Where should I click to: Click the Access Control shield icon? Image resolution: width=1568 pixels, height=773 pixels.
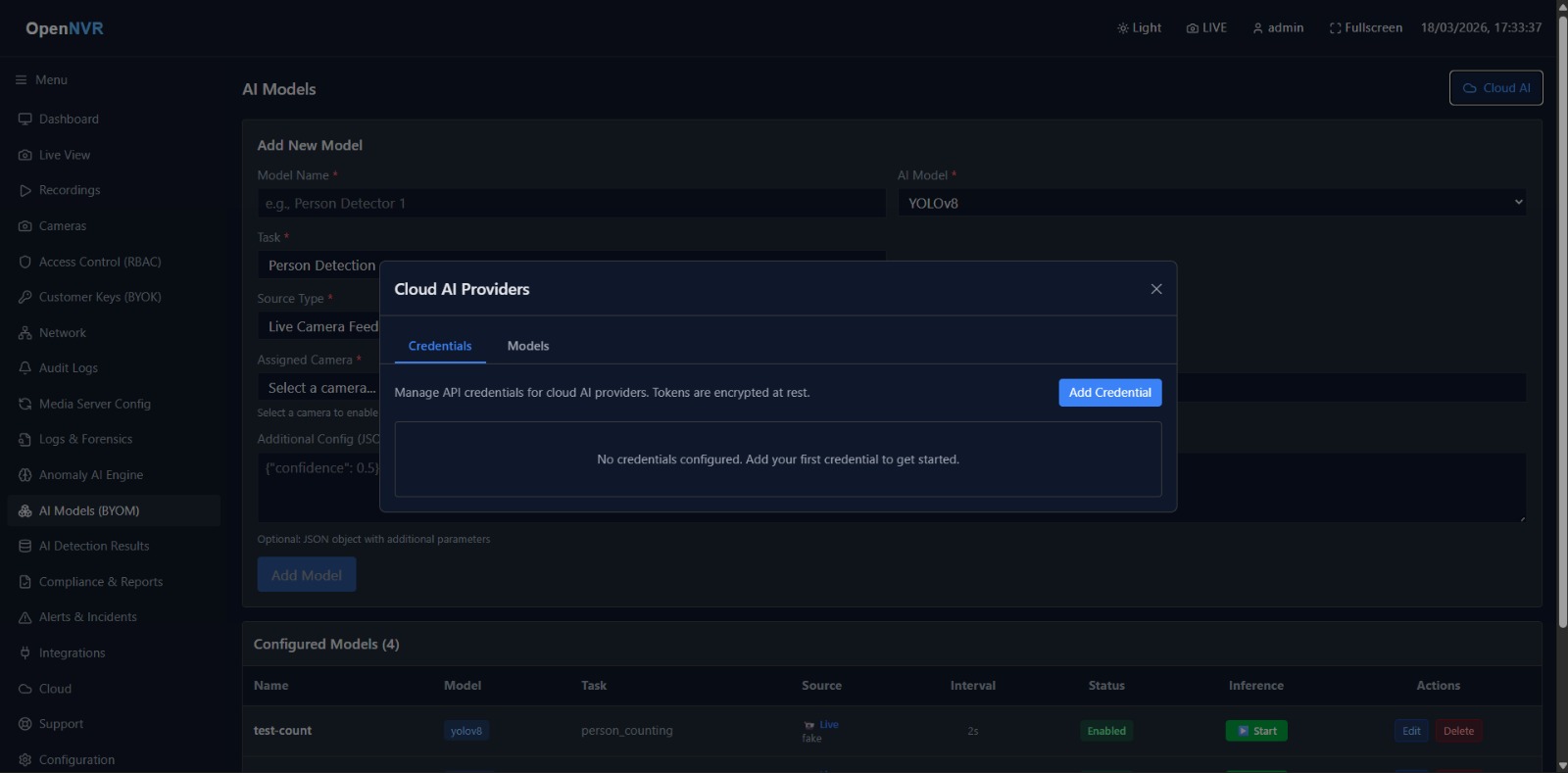tap(25, 262)
